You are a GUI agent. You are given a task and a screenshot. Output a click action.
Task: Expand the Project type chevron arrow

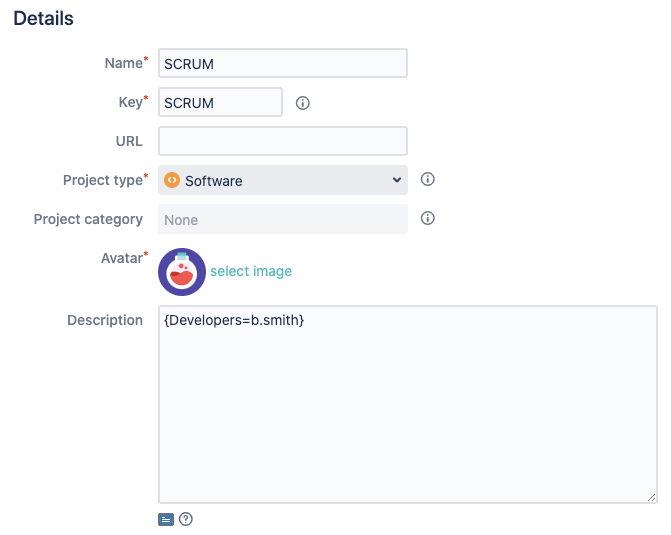coord(397,180)
